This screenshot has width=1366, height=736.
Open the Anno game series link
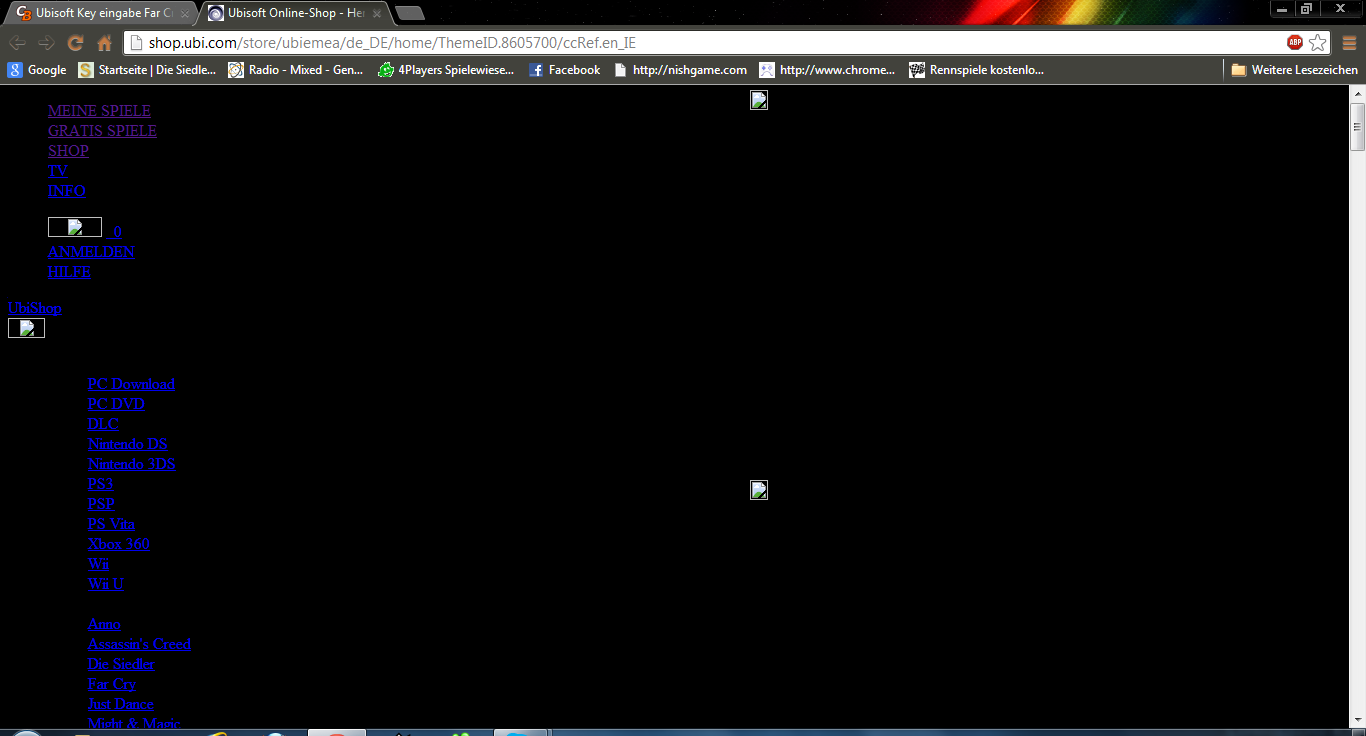pyautogui.click(x=104, y=624)
